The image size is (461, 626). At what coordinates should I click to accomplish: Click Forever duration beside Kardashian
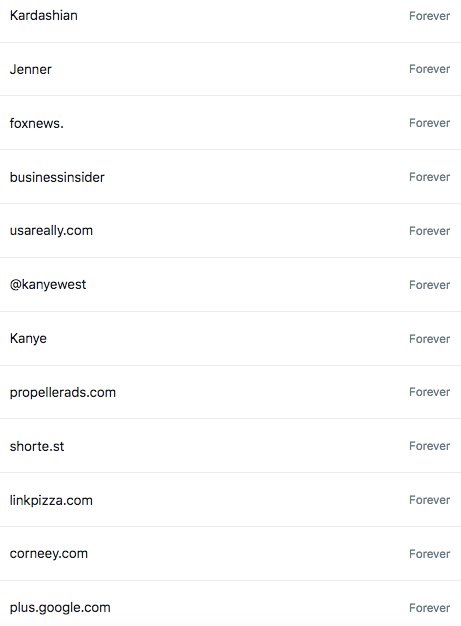click(x=429, y=16)
